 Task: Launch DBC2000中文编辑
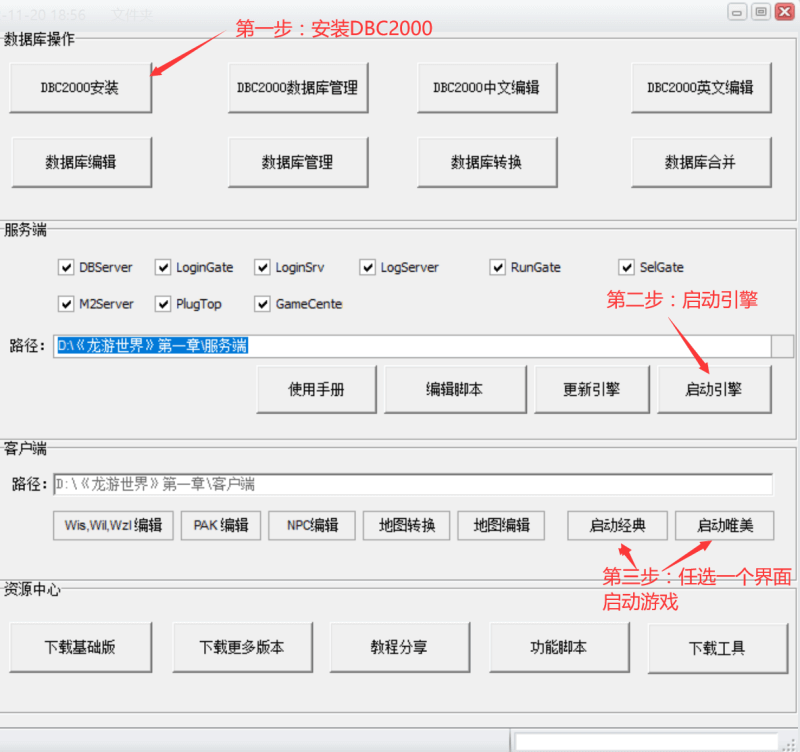pyautogui.click(x=486, y=88)
